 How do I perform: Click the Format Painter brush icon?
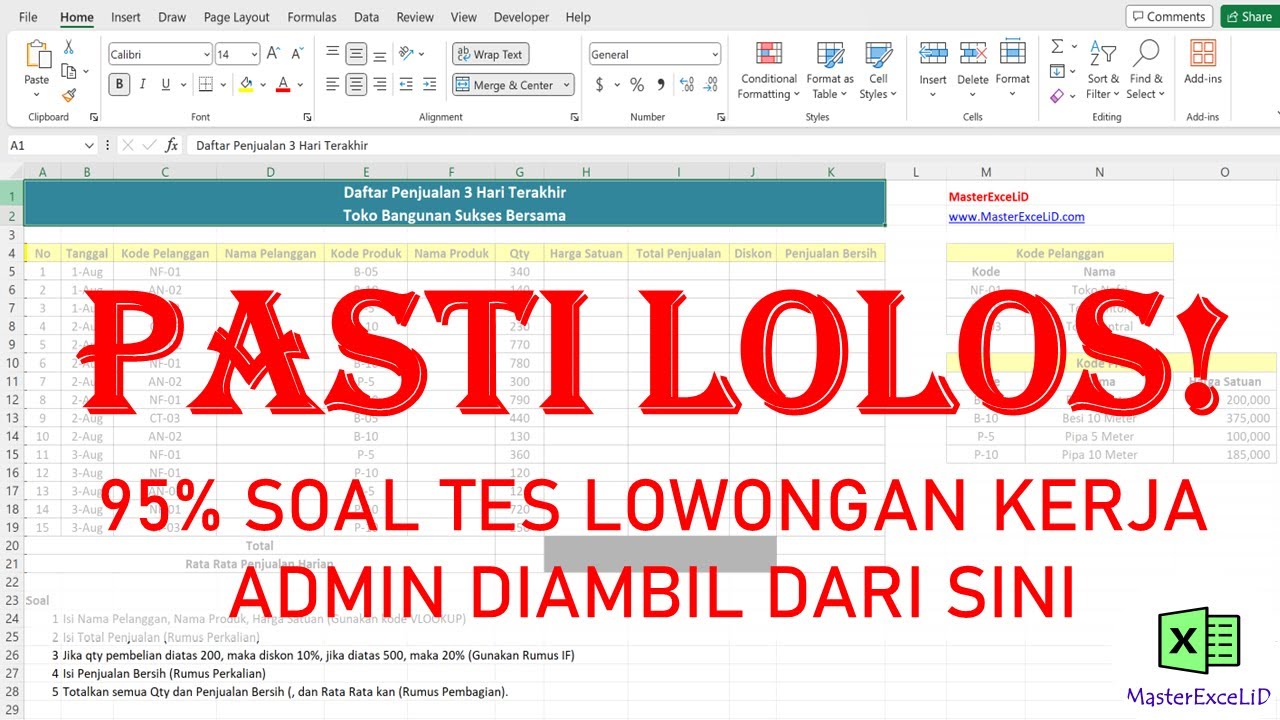click(x=69, y=95)
